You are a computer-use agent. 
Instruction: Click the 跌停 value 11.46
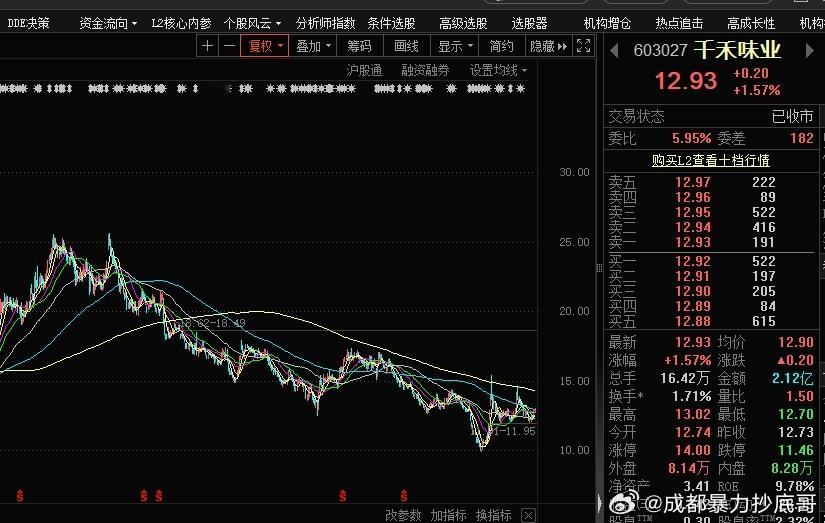[x=796, y=450]
